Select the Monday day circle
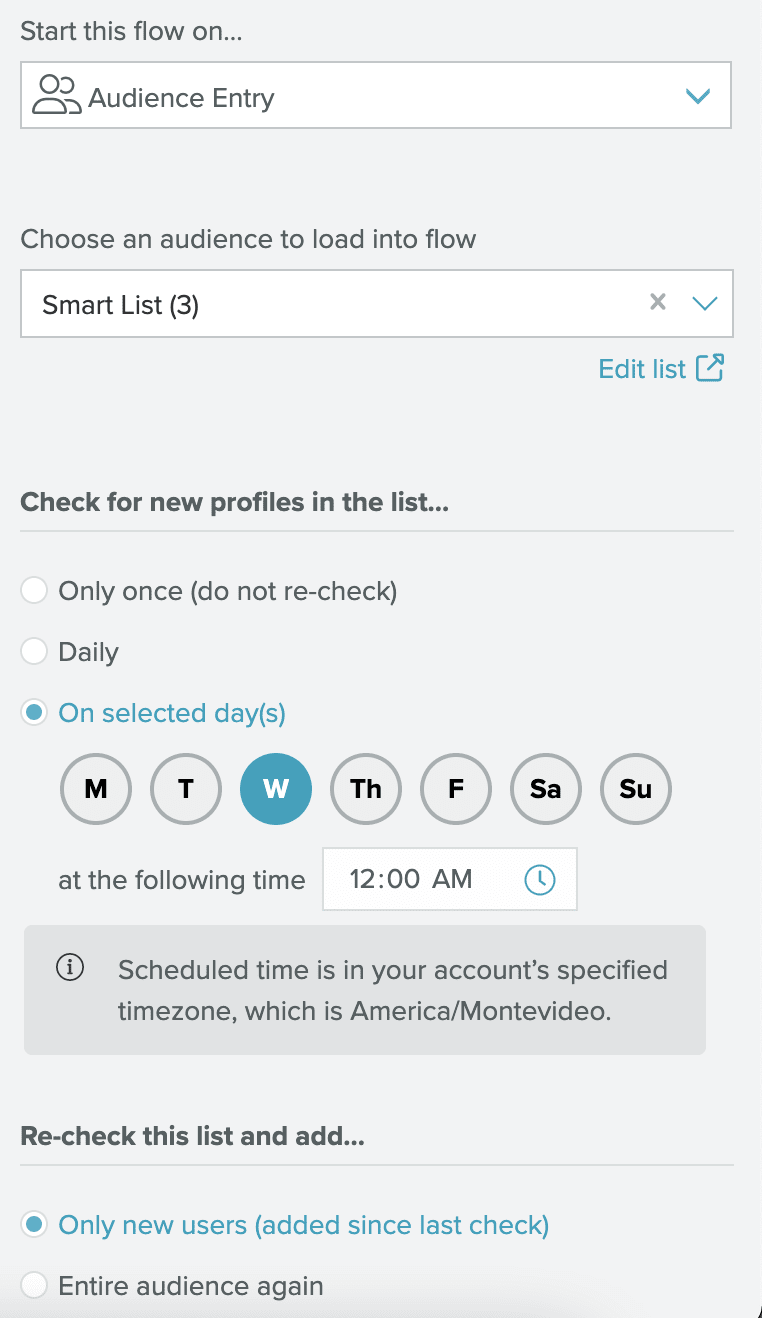The image size is (762, 1318). click(96, 789)
